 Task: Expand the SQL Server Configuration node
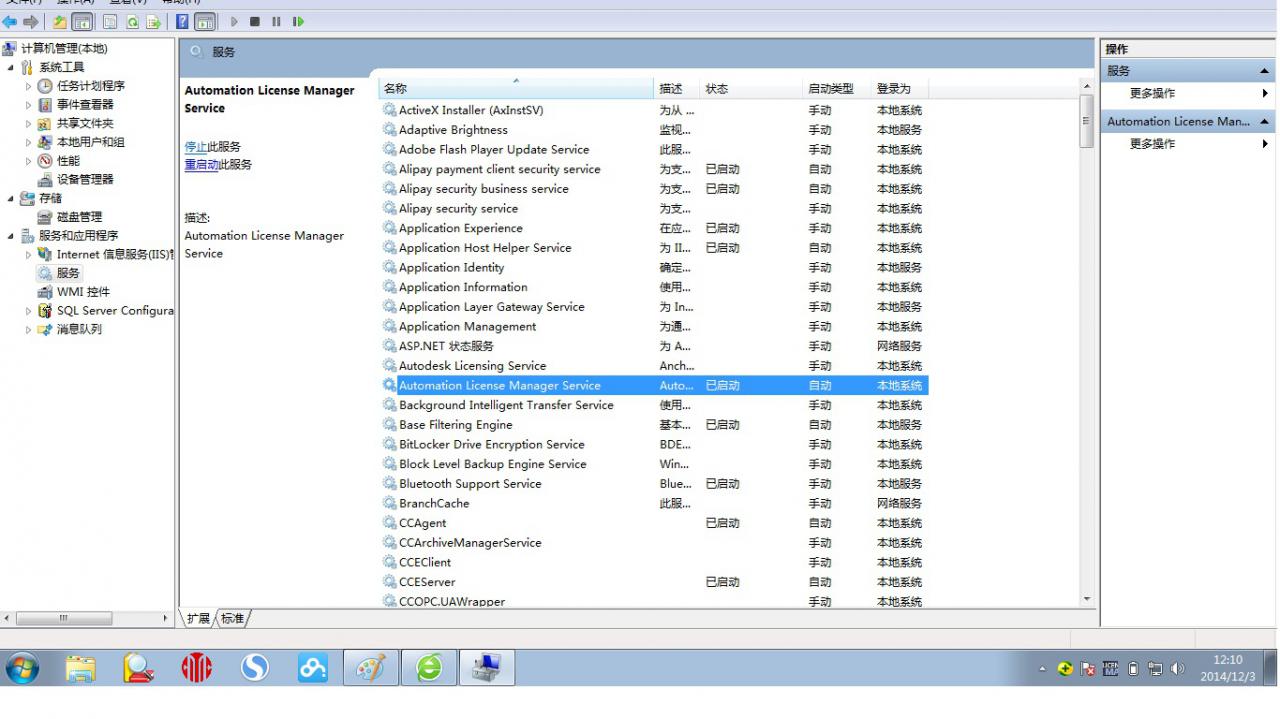(x=29, y=311)
